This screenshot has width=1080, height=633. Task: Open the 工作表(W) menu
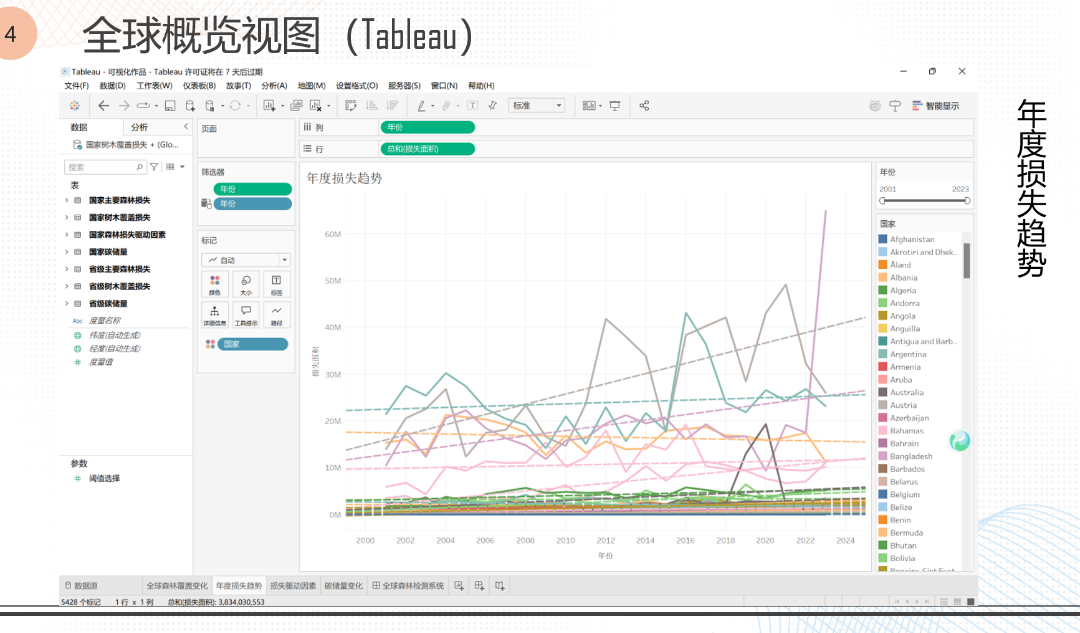154,85
